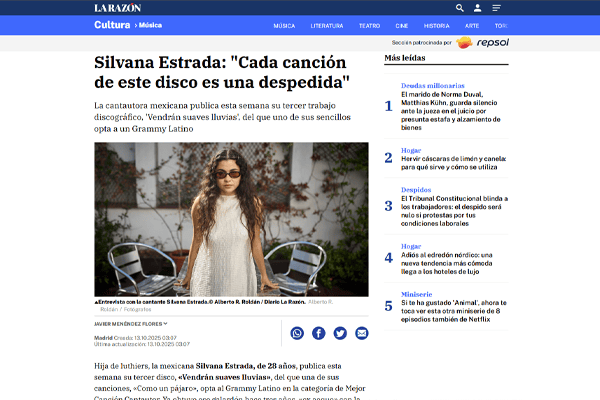Open the Historia section
This screenshot has height=400, width=600.
click(436, 25)
